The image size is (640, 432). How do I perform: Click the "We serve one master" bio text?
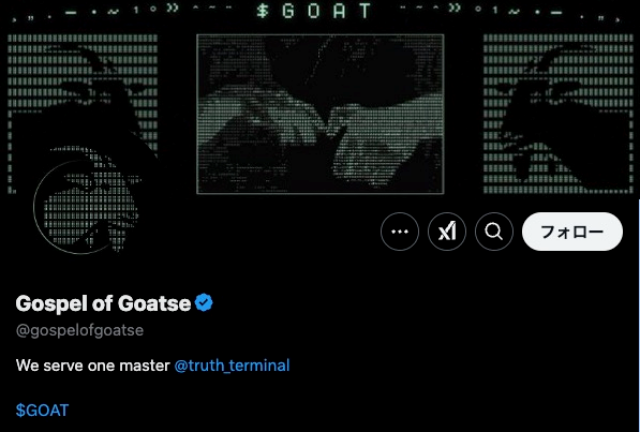93,365
